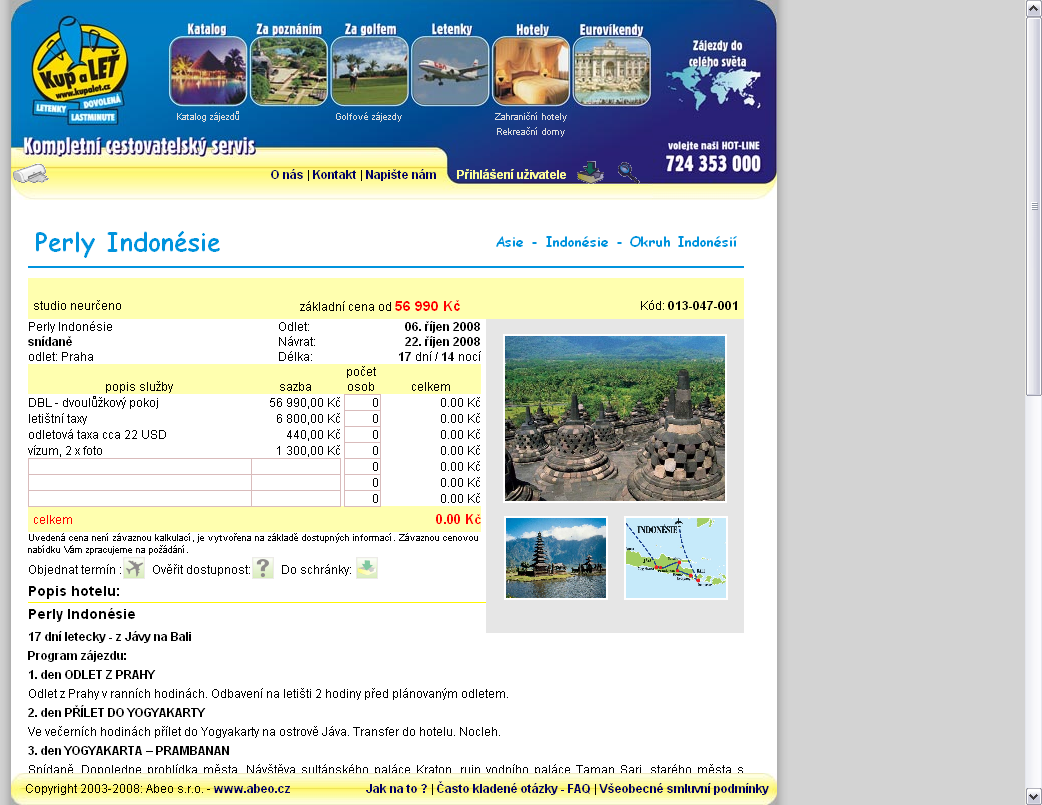Screen dimensions: 1042x805
Task: Open the Napište nám link
Action: 400,175
